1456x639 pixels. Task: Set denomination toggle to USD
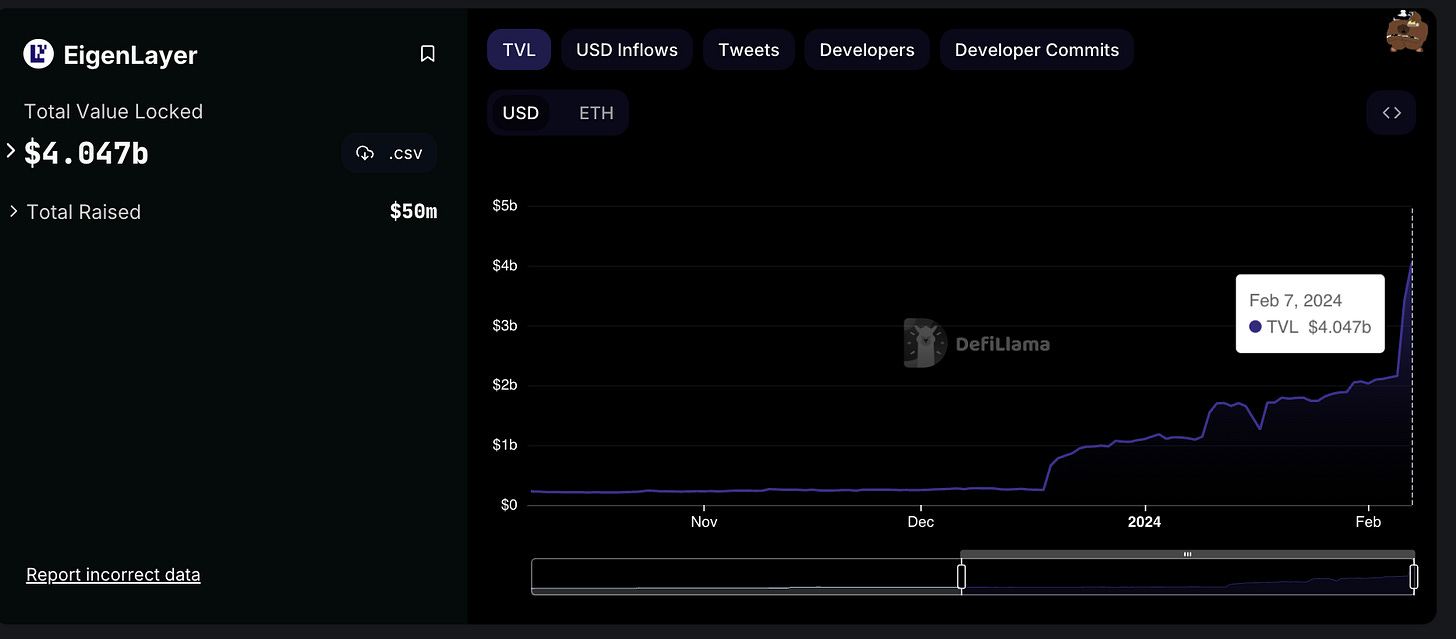(521, 112)
